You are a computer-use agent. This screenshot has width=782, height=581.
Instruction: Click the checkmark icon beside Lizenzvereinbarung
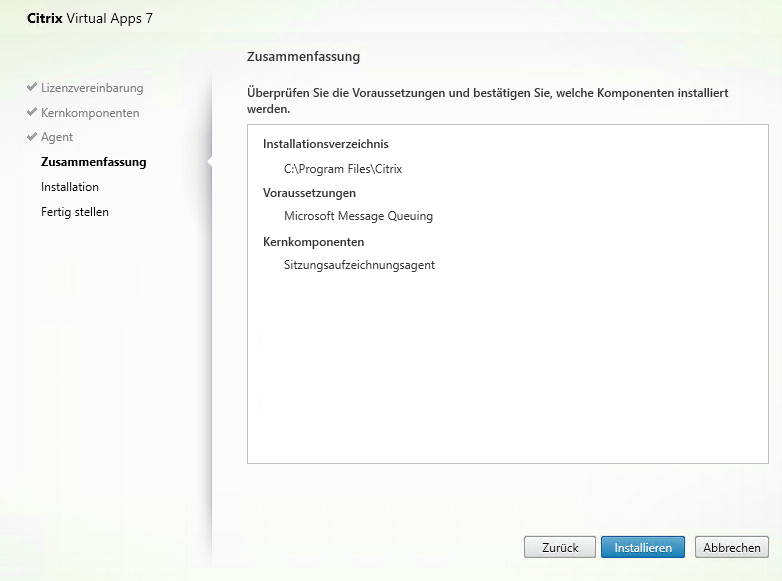[33, 88]
